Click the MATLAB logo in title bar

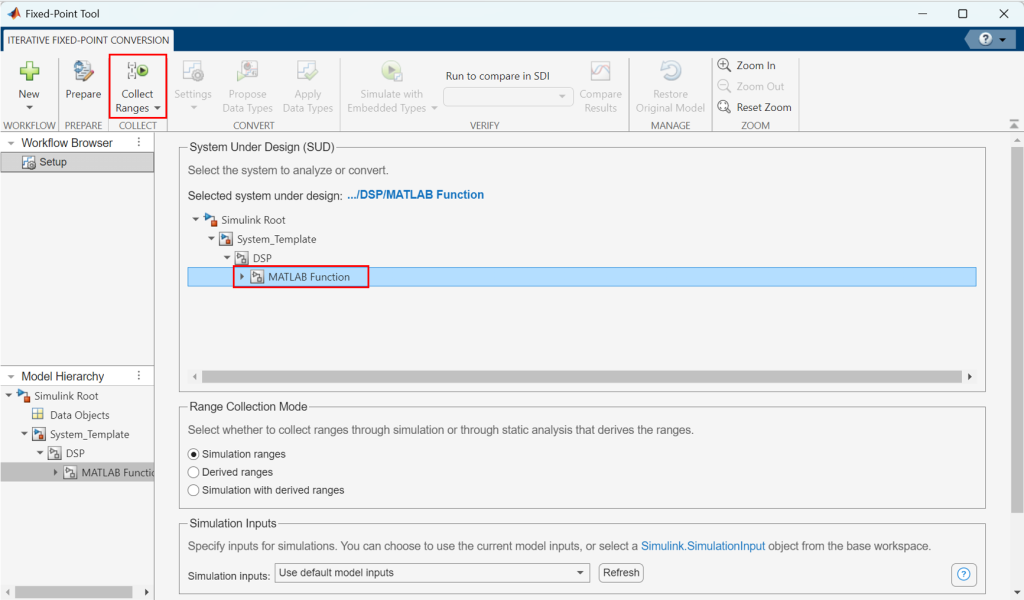pos(14,13)
